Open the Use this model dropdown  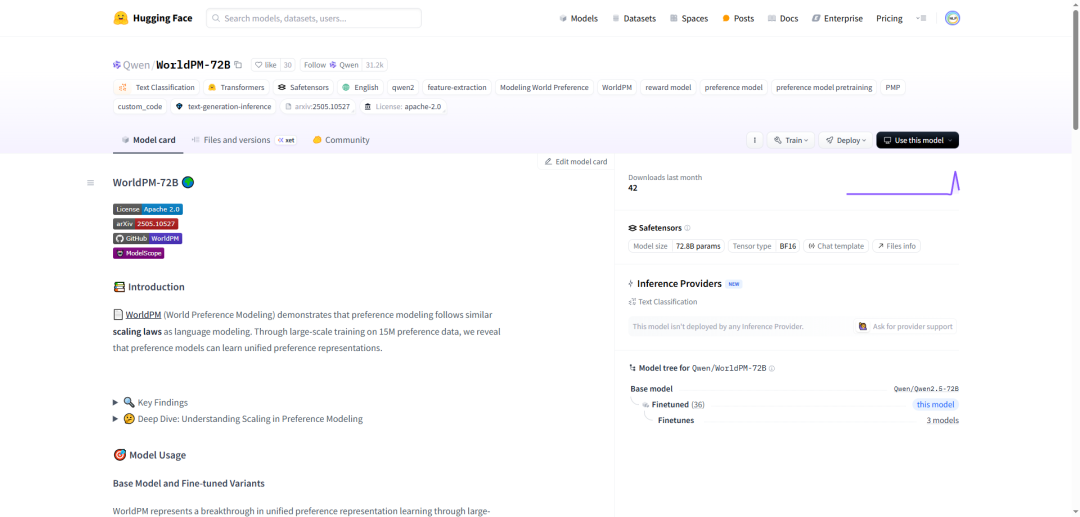click(x=917, y=140)
